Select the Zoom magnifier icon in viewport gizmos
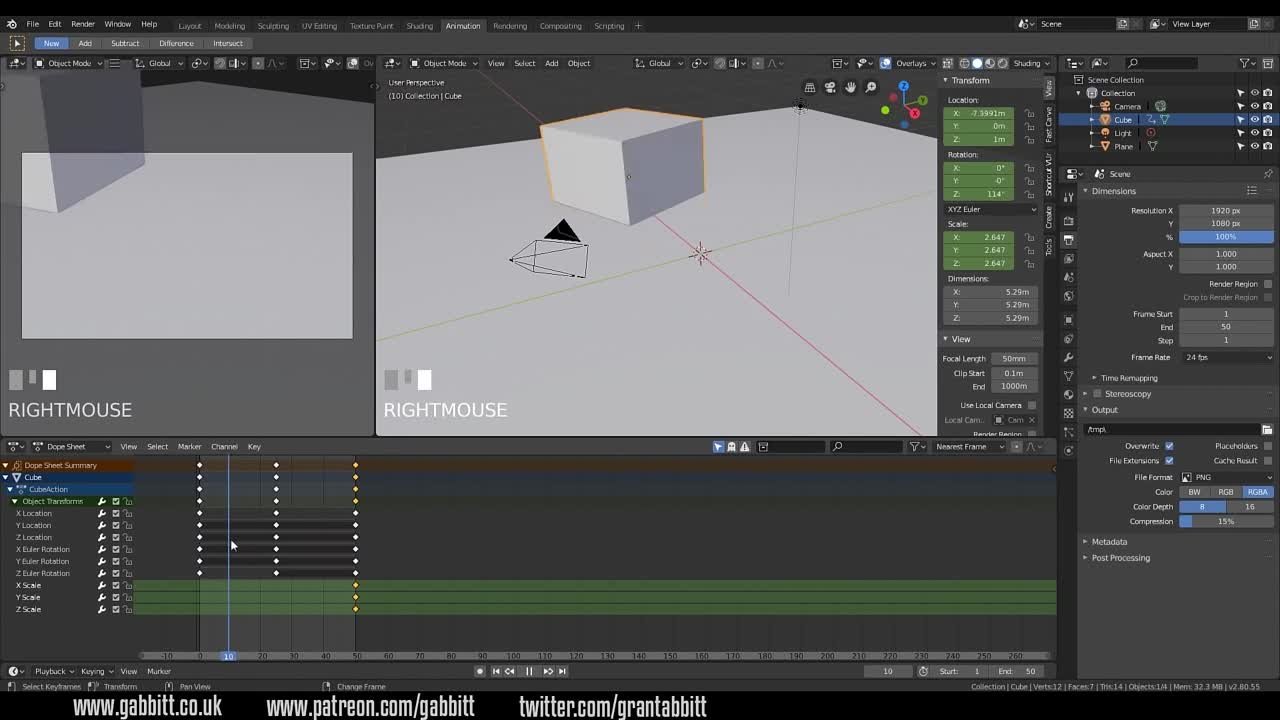Screen dimensions: 1280x720 coord(870,87)
